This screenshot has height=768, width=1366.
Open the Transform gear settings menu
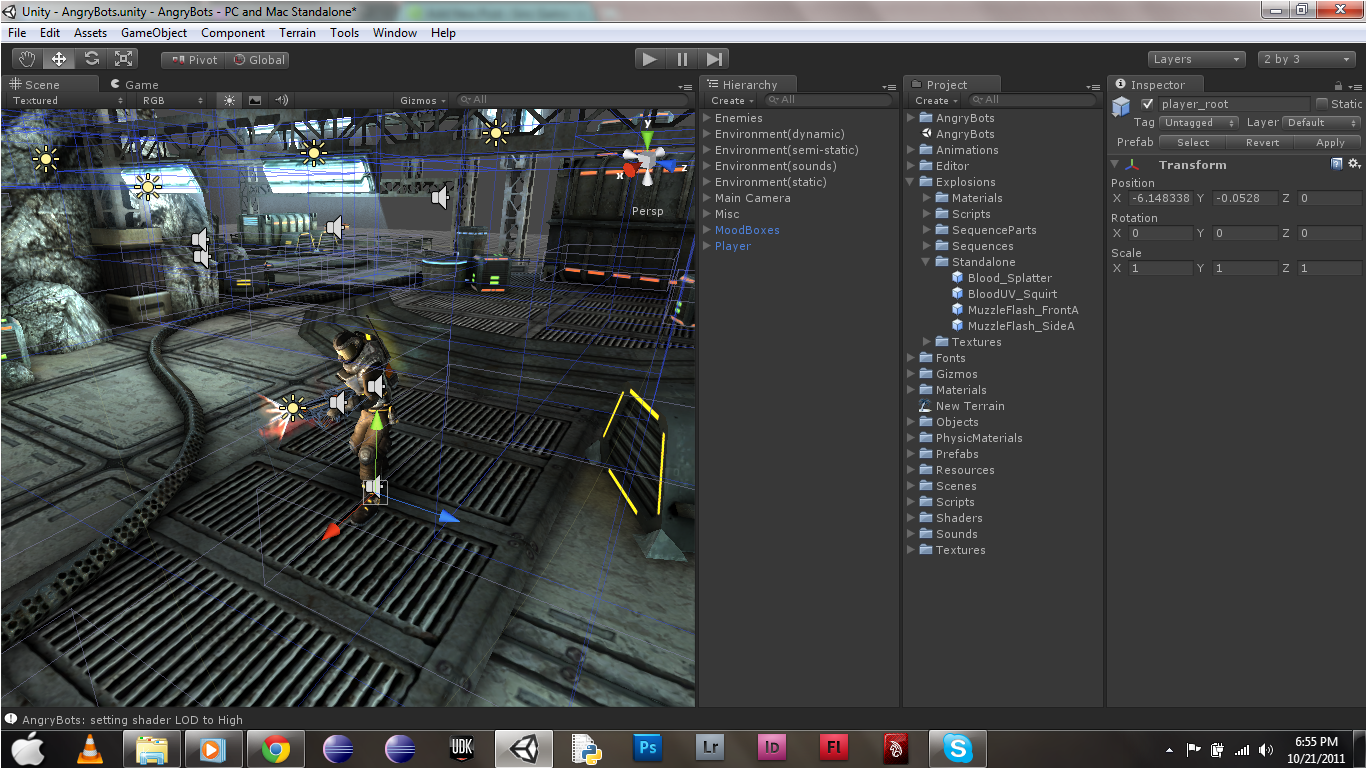[1354, 164]
